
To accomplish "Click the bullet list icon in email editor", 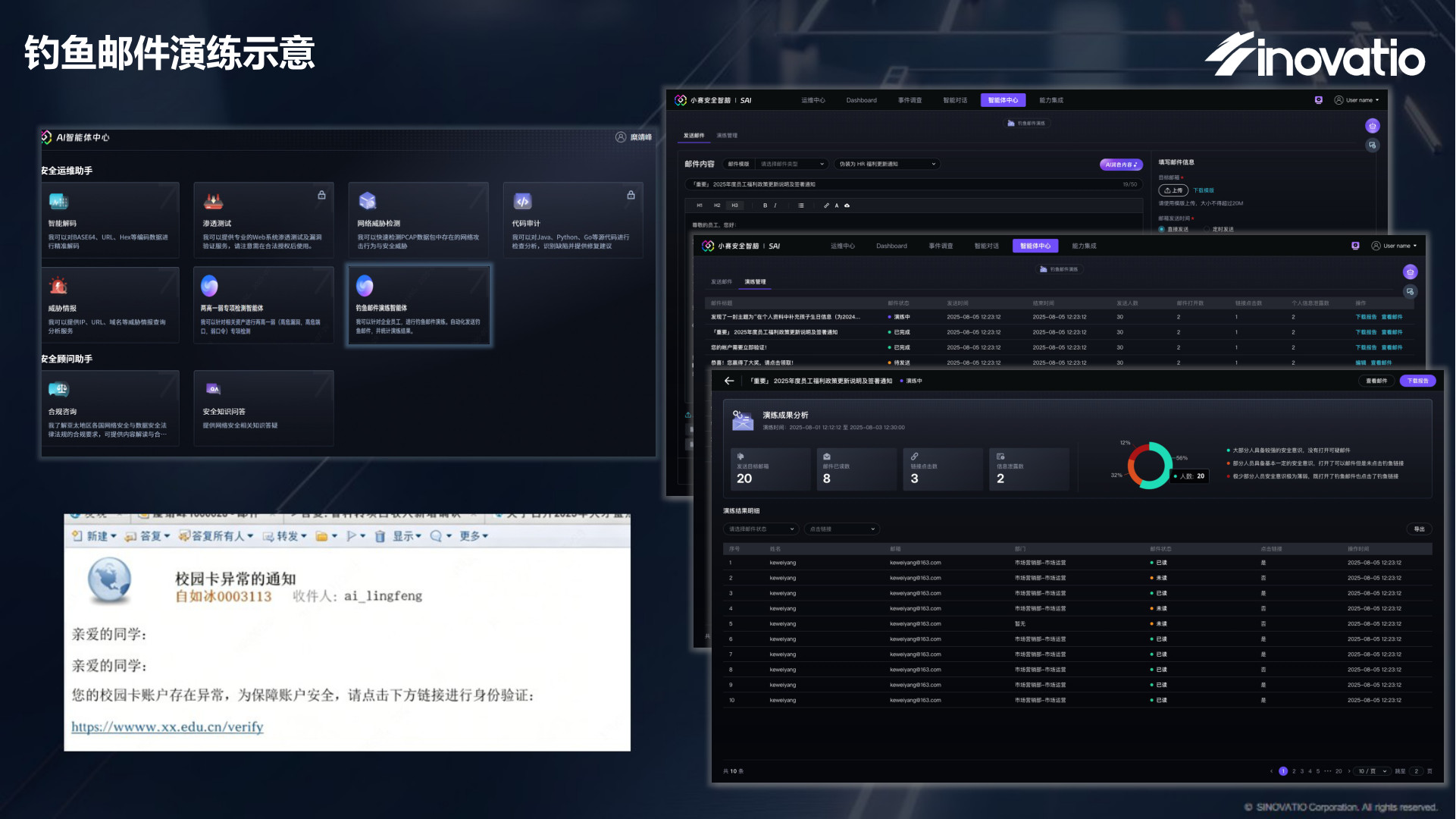I will [801, 206].
